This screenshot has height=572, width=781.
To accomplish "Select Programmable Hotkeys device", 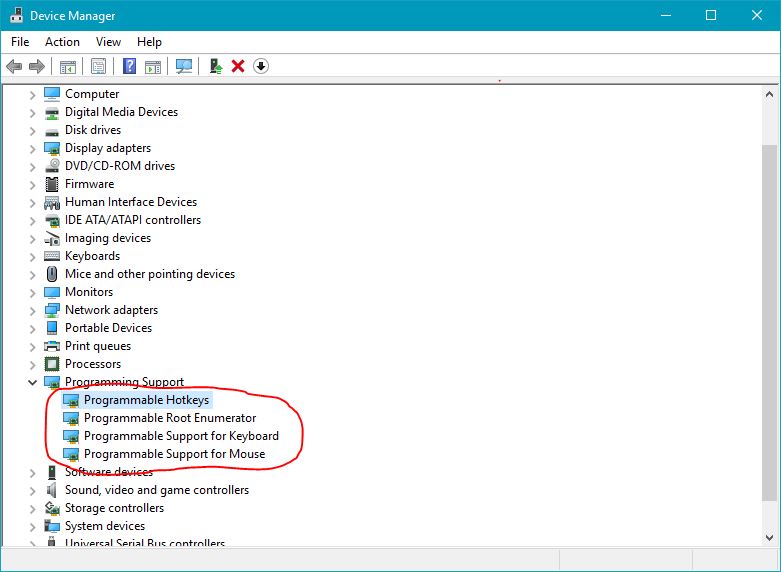I will click(x=146, y=400).
